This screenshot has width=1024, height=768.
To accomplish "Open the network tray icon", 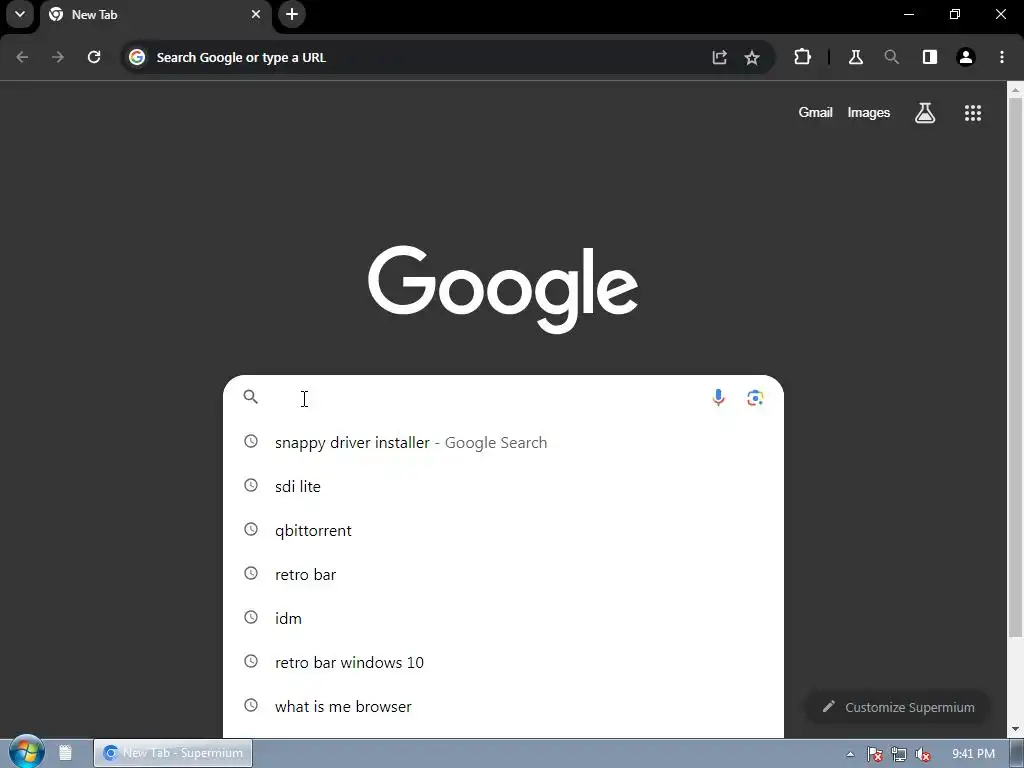I will [899, 754].
